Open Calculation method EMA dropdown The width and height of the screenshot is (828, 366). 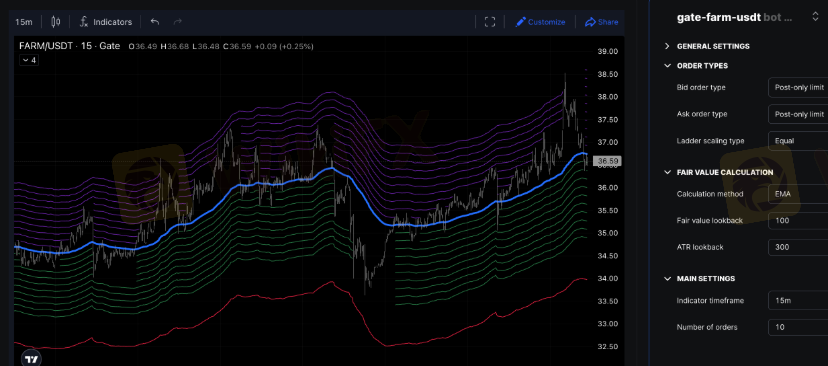click(798, 194)
